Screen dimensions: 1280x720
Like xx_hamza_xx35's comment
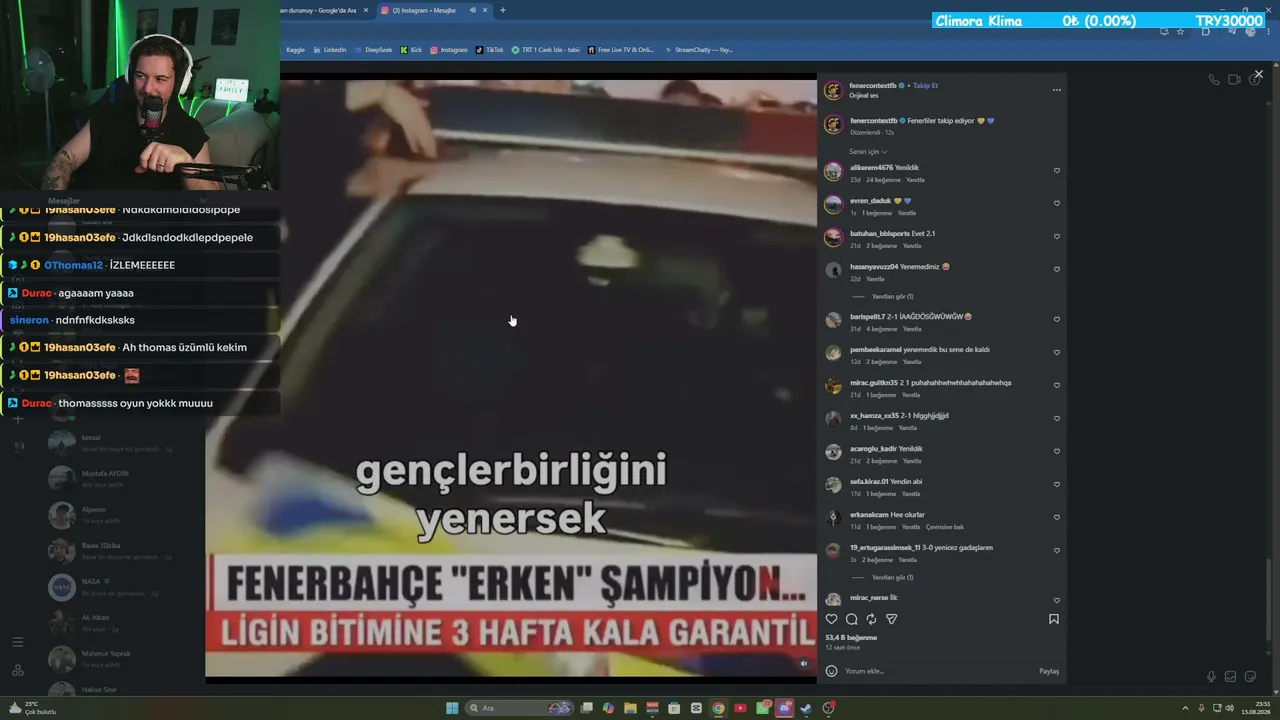point(1056,419)
